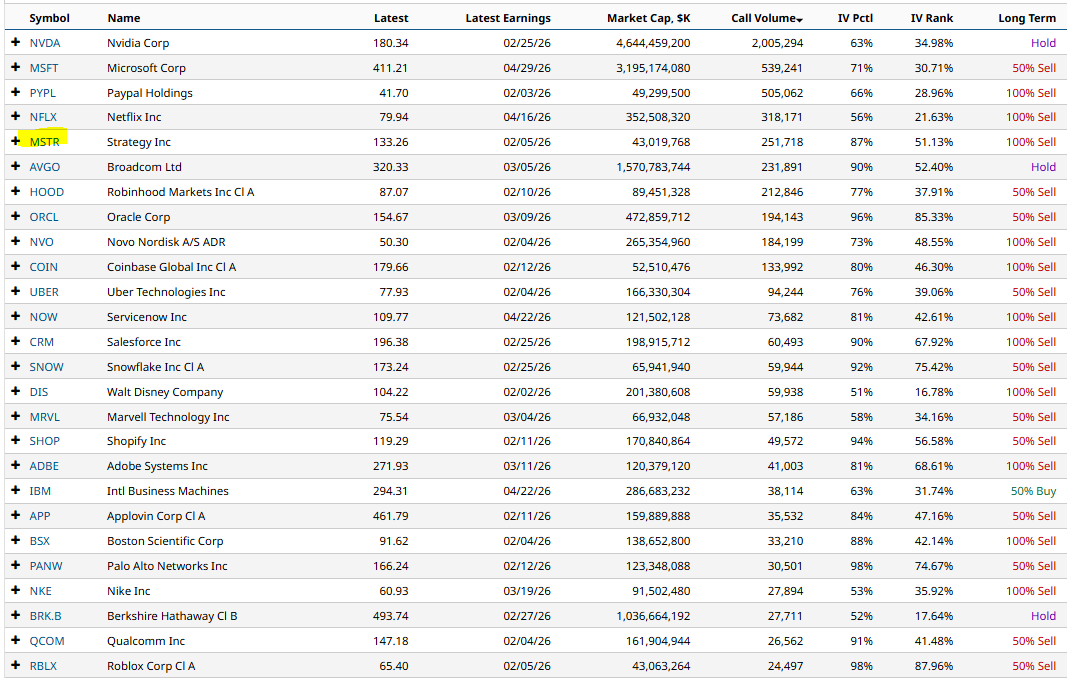The width and height of the screenshot is (1067, 678).
Task: Select Microsoft market cap 3,195,174,080
Action: coord(653,68)
